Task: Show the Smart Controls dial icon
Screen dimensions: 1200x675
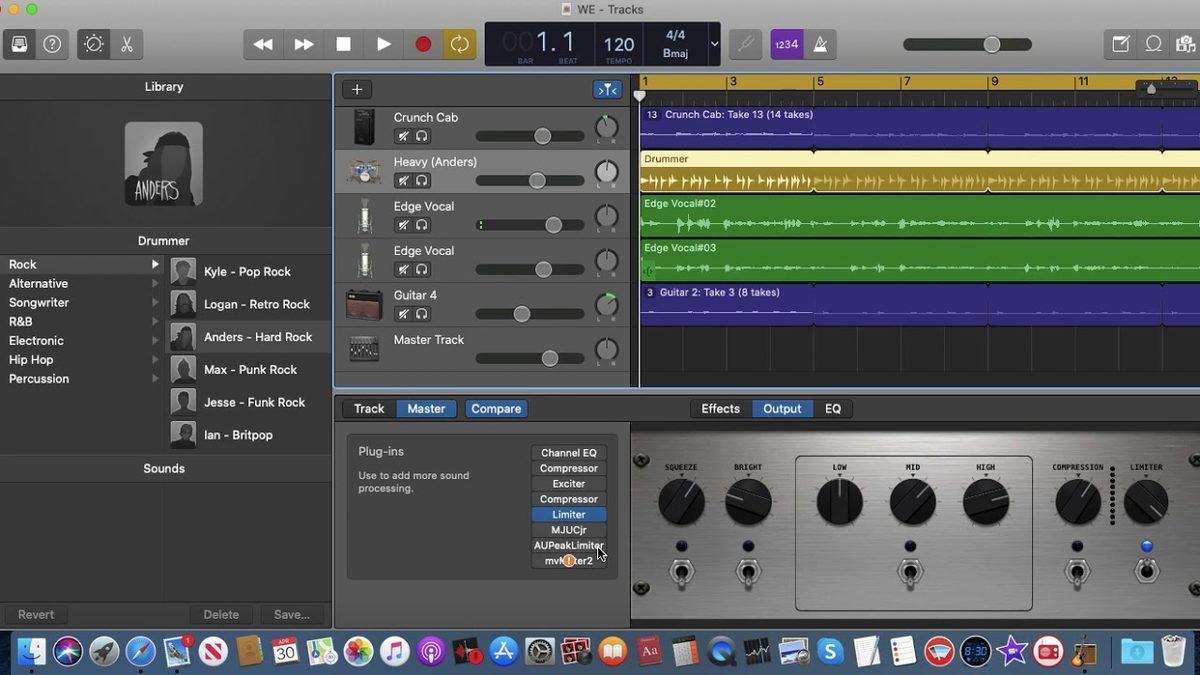Action: click(x=93, y=44)
